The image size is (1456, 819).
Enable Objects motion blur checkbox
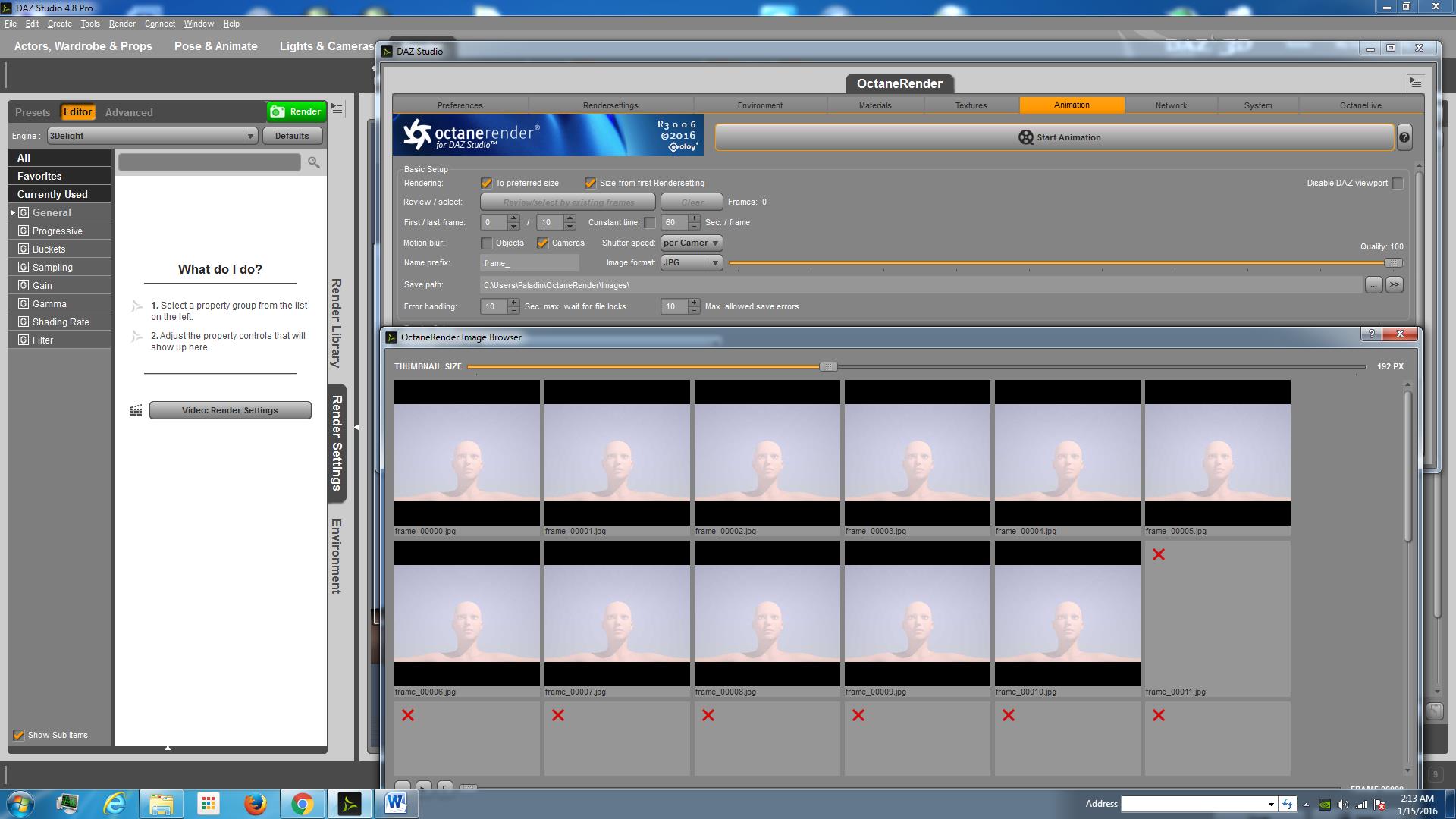(x=486, y=243)
